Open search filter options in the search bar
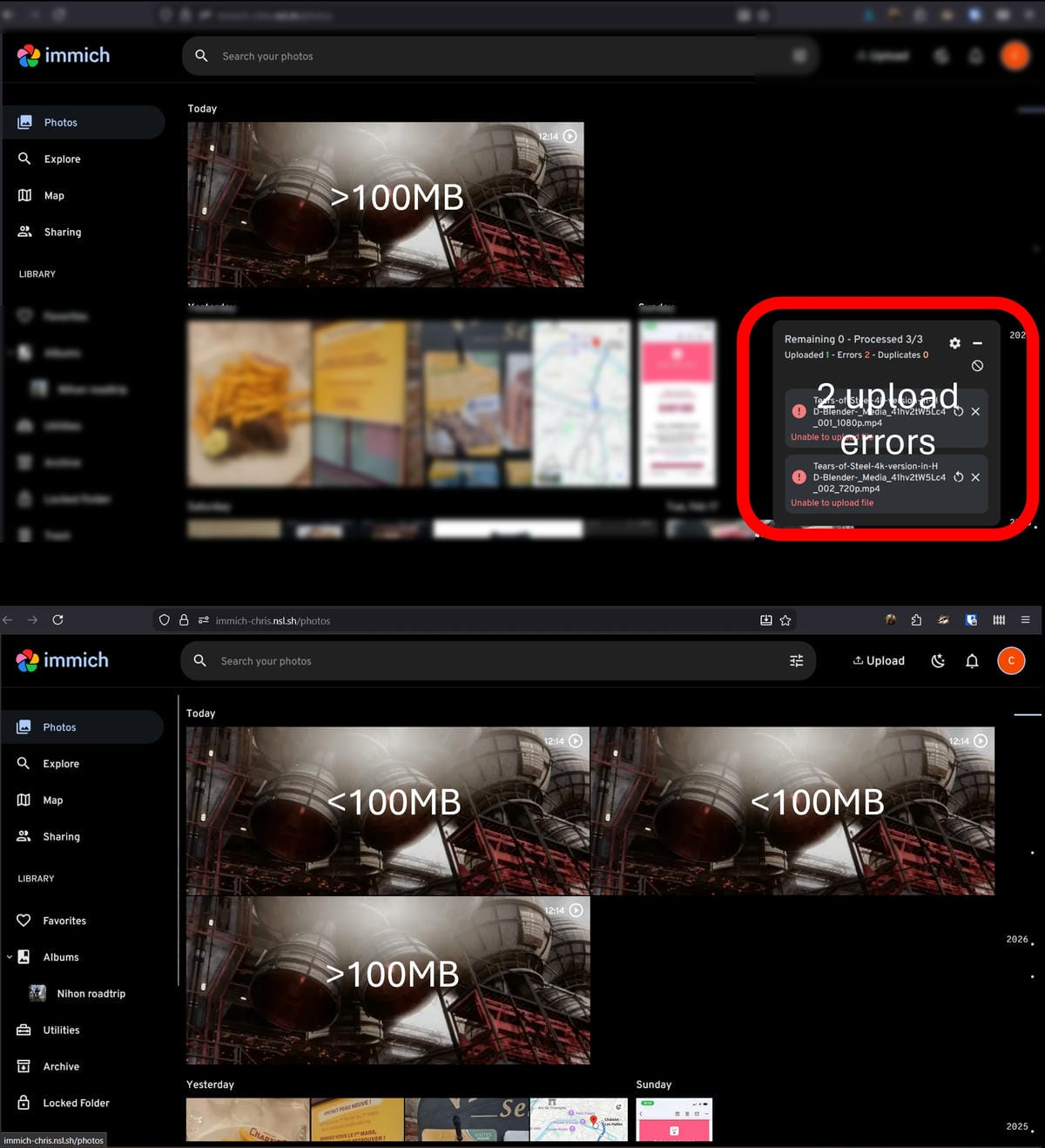Screen dimensions: 1045x1148 point(796,661)
